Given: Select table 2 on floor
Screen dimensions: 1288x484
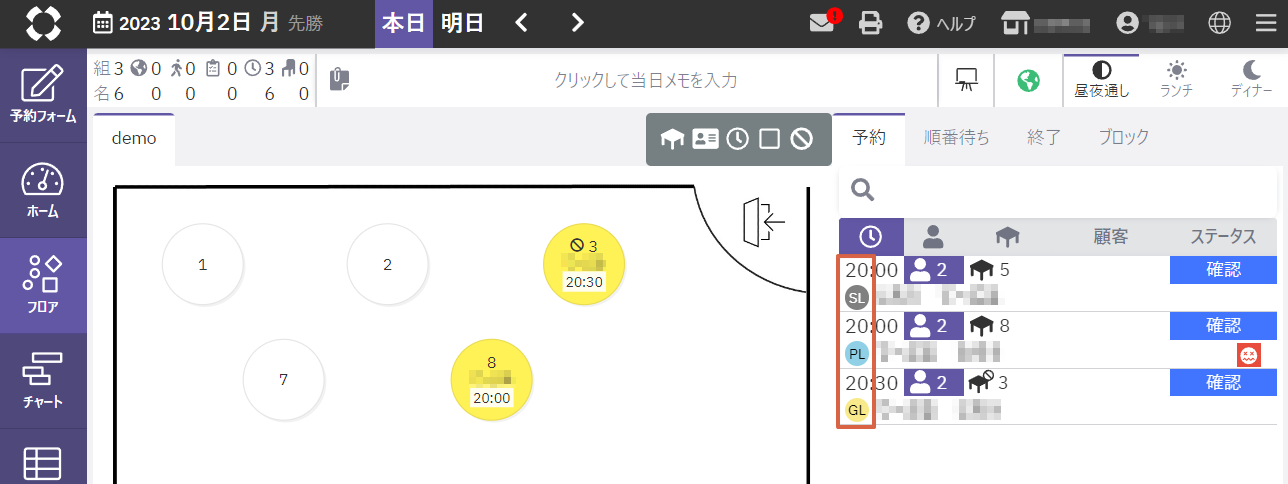Looking at the screenshot, I should (x=388, y=265).
